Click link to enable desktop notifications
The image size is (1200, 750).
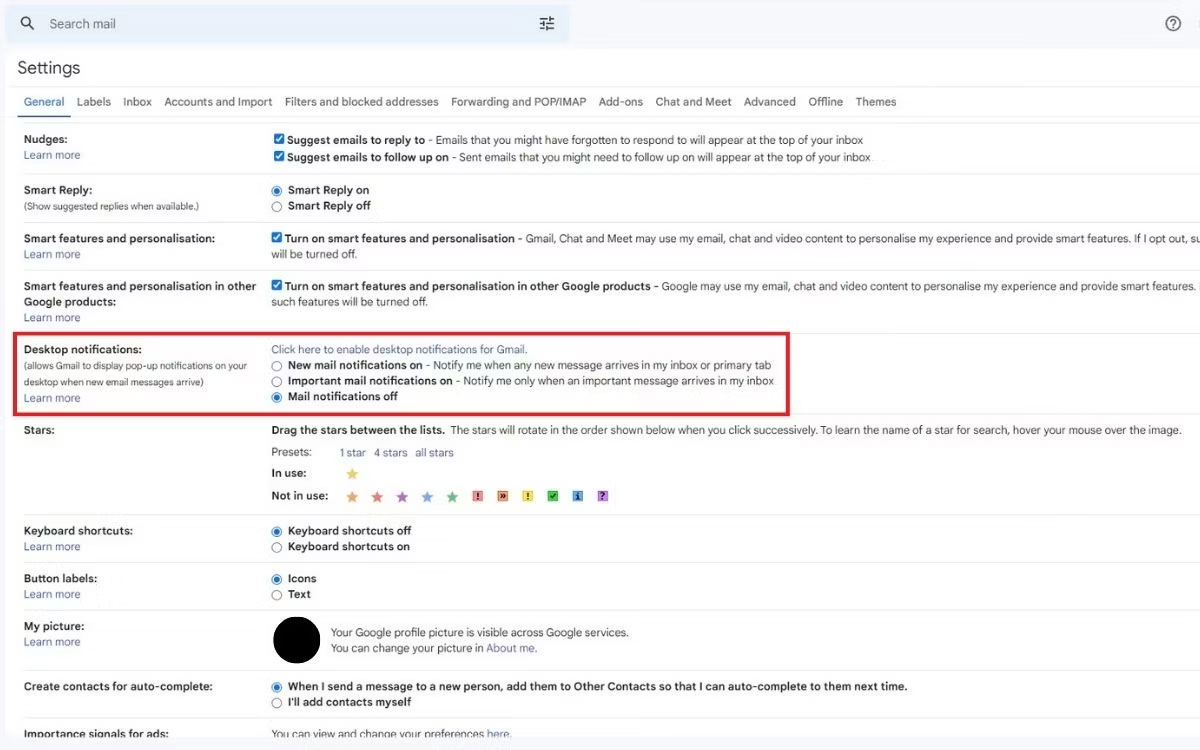coord(399,350)
